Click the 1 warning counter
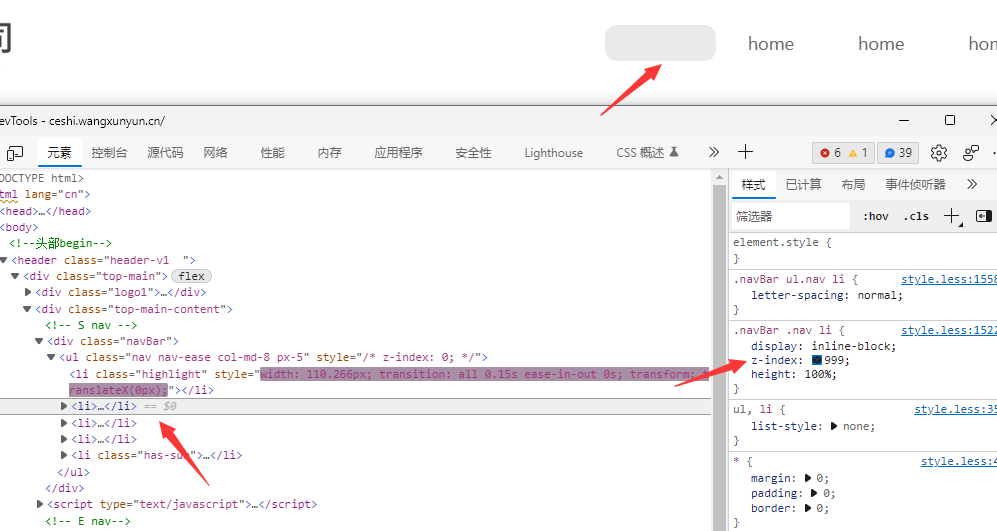Viewport: 997px width, 531px height. tap(858, 153)
